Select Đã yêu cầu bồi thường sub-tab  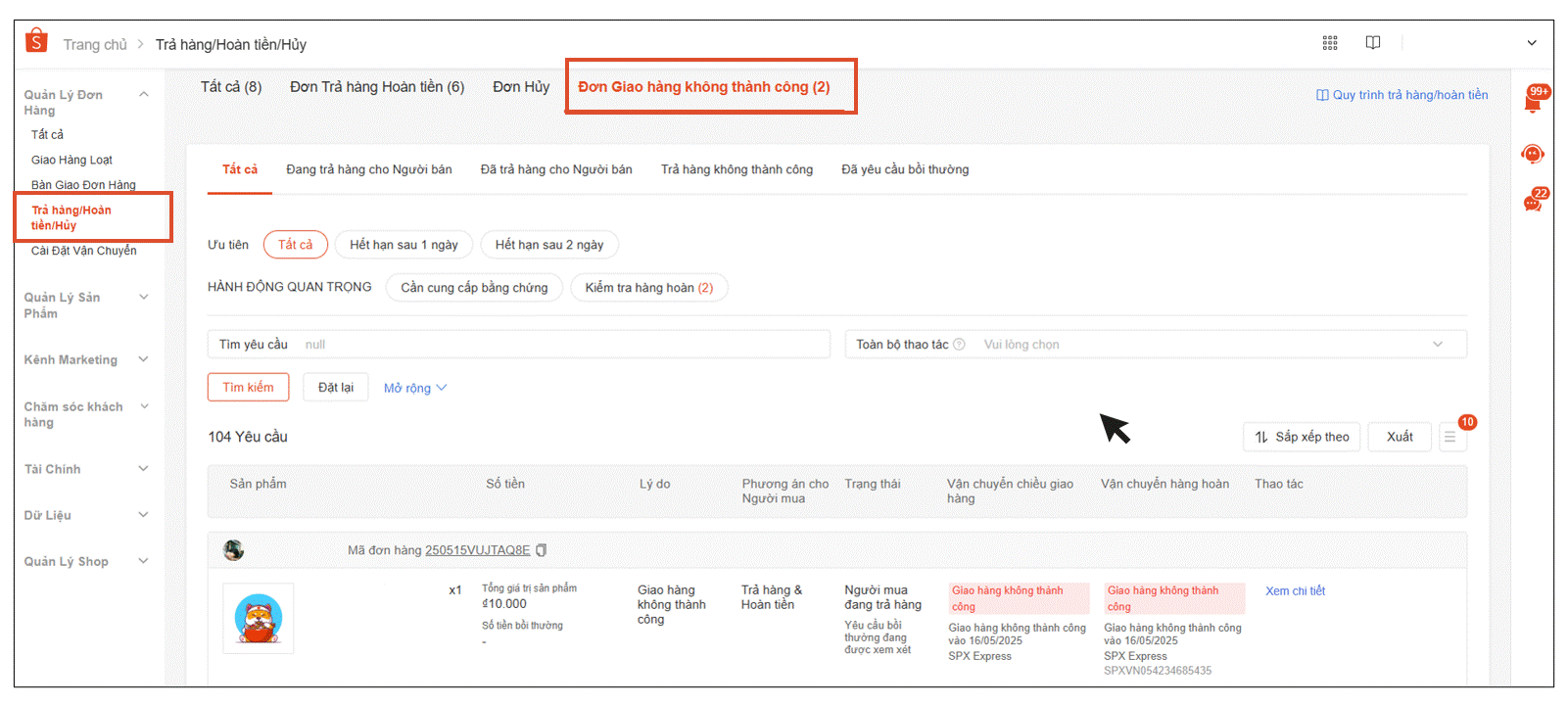[x=905, y=169]
